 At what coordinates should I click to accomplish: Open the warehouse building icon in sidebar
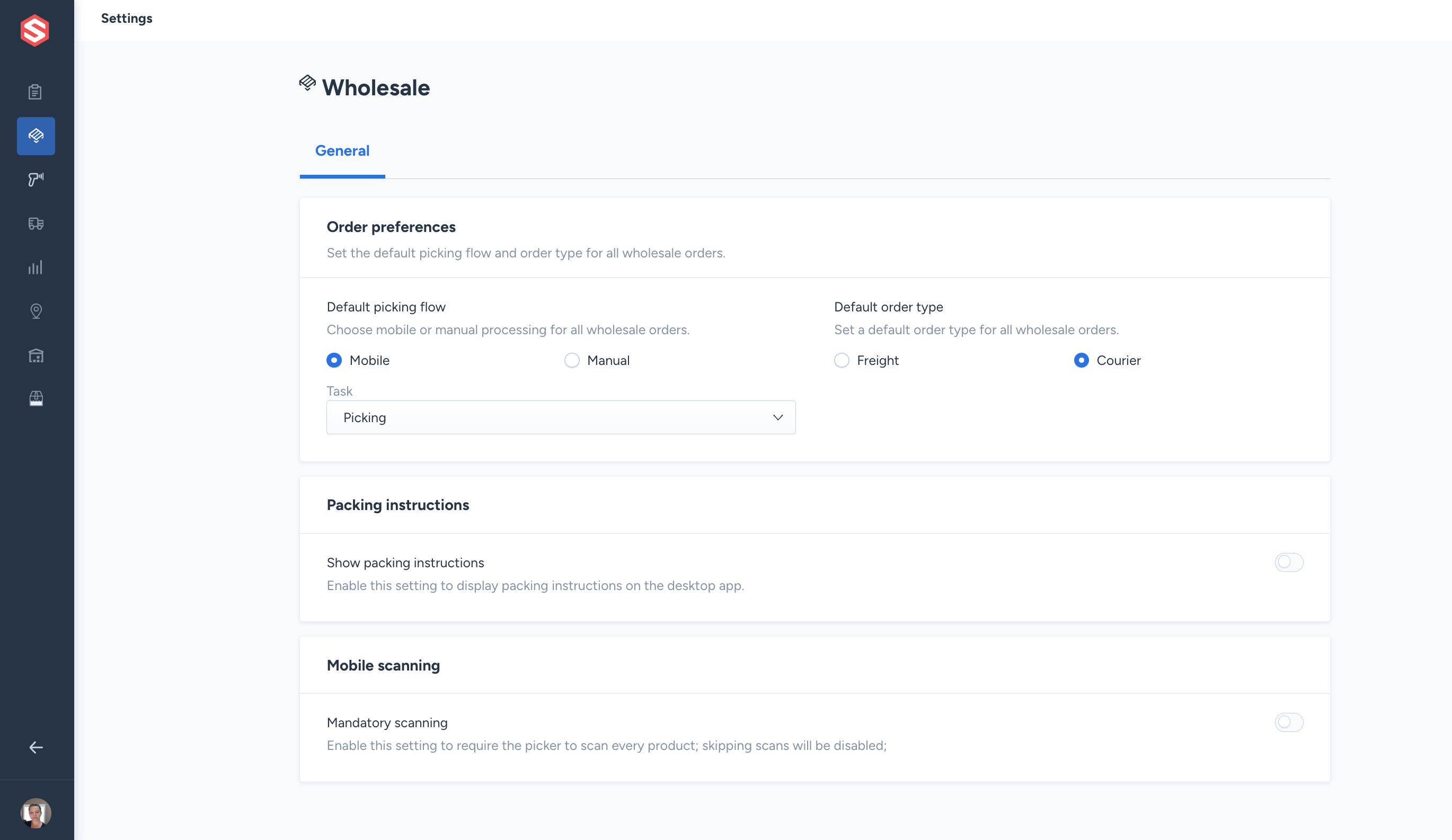[36, 355]
